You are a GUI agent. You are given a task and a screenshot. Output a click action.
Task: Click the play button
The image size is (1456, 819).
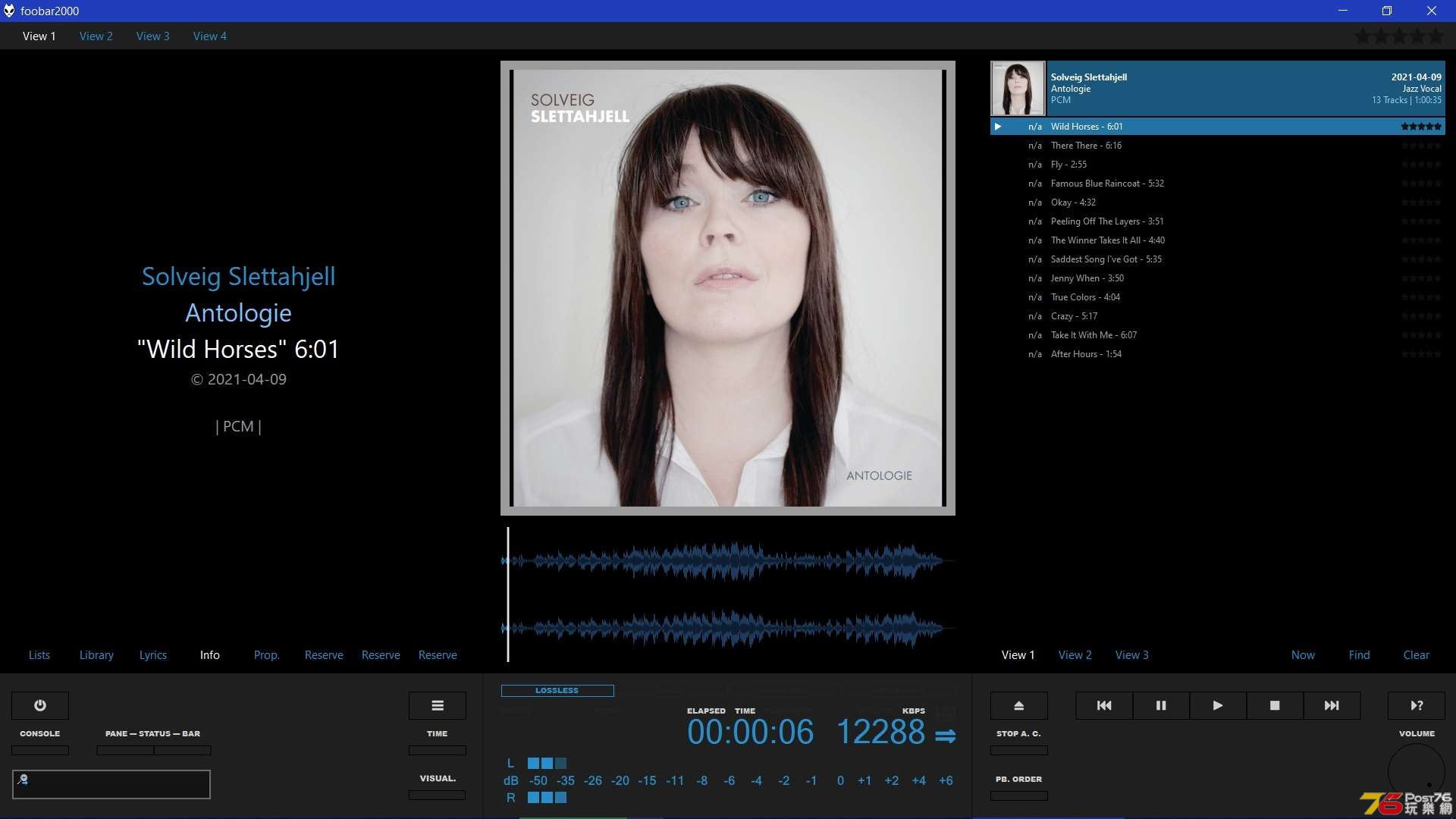(1218, 705)
